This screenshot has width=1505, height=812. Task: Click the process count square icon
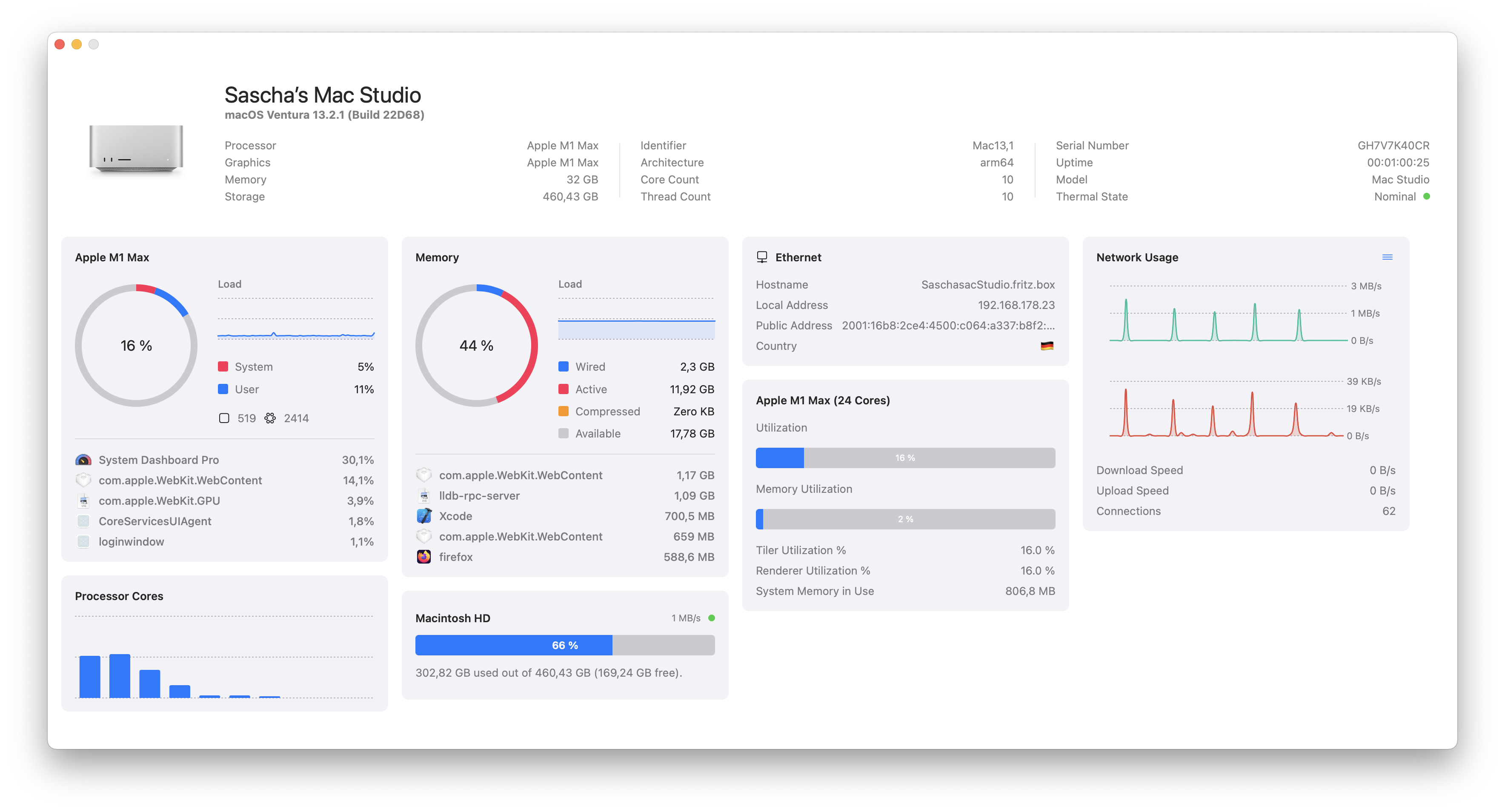click(224, 418)
